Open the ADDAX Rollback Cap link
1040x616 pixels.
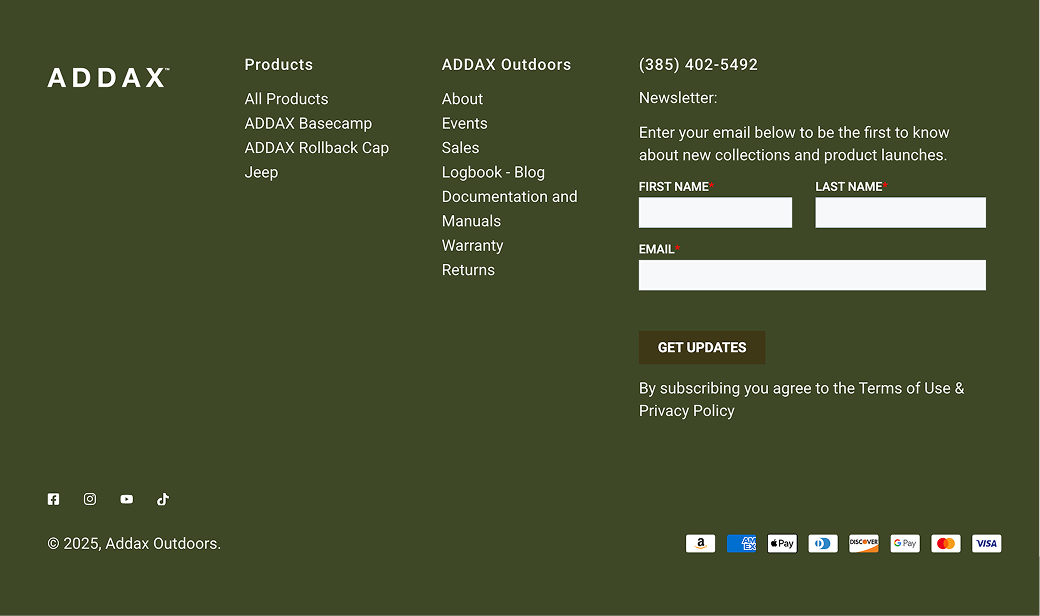pyautogui.click(x=317, y=148)
